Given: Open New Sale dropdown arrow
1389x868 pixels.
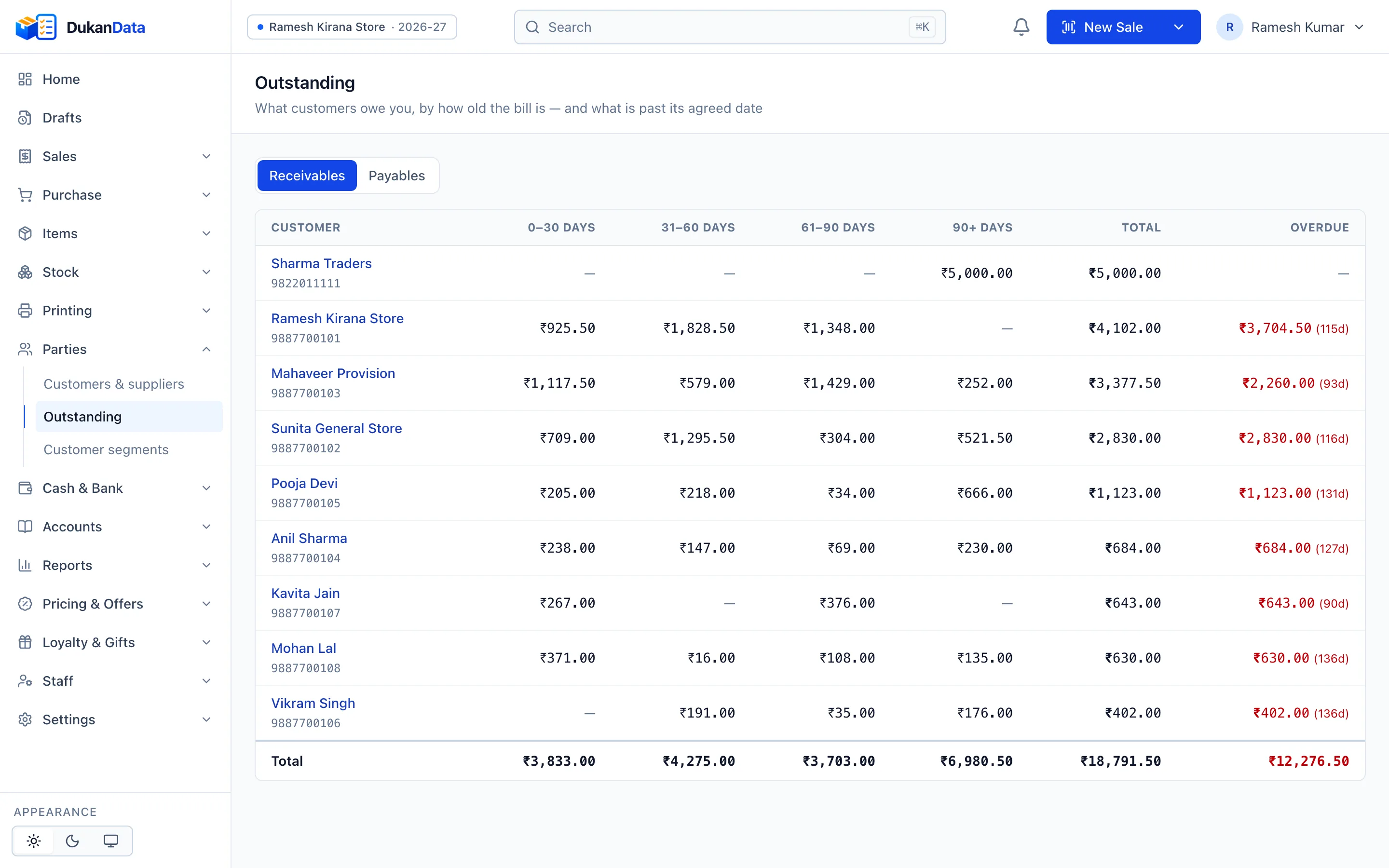Looking at the screenshot, I should (1178, 27).
